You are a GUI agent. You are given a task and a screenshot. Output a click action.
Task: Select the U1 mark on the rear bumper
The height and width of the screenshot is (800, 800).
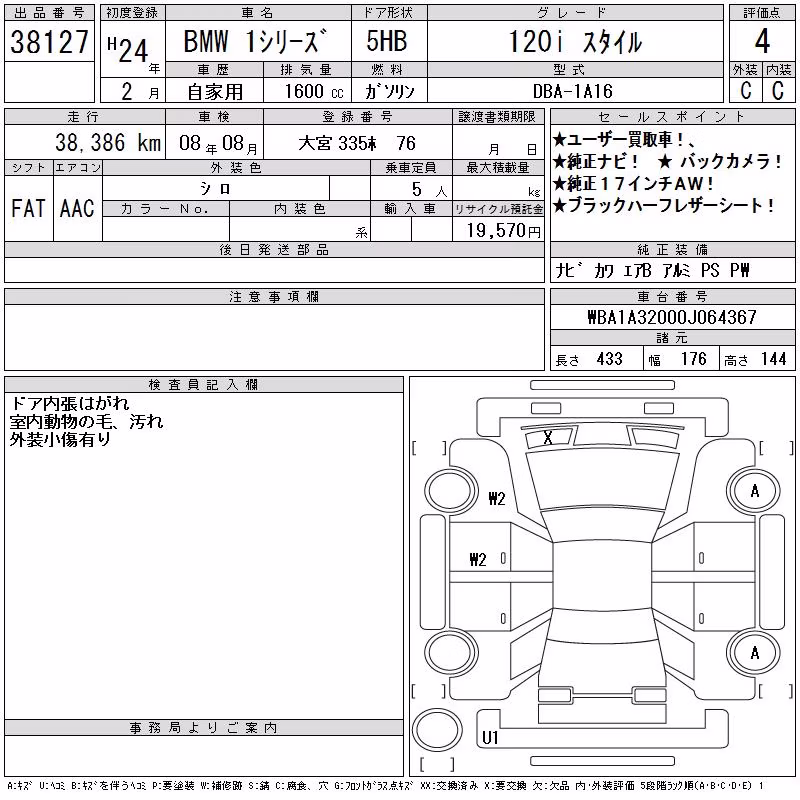[490, 738]
